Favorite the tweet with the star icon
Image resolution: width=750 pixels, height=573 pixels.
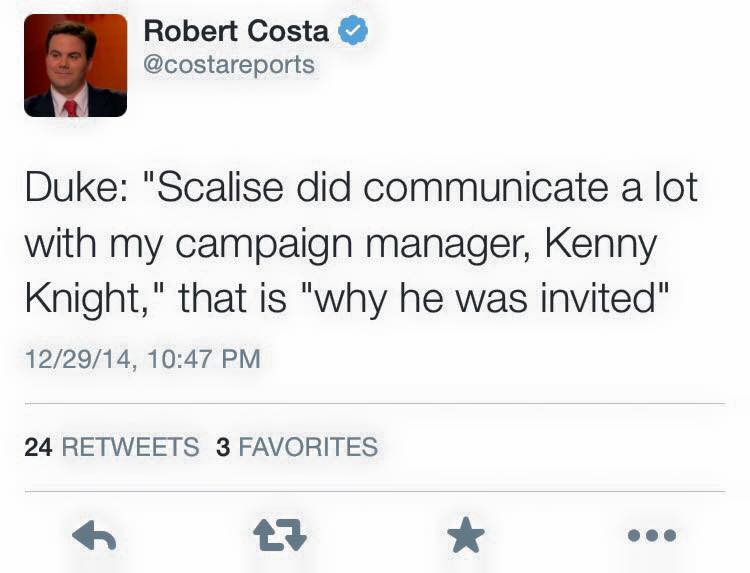click(465, 537)
